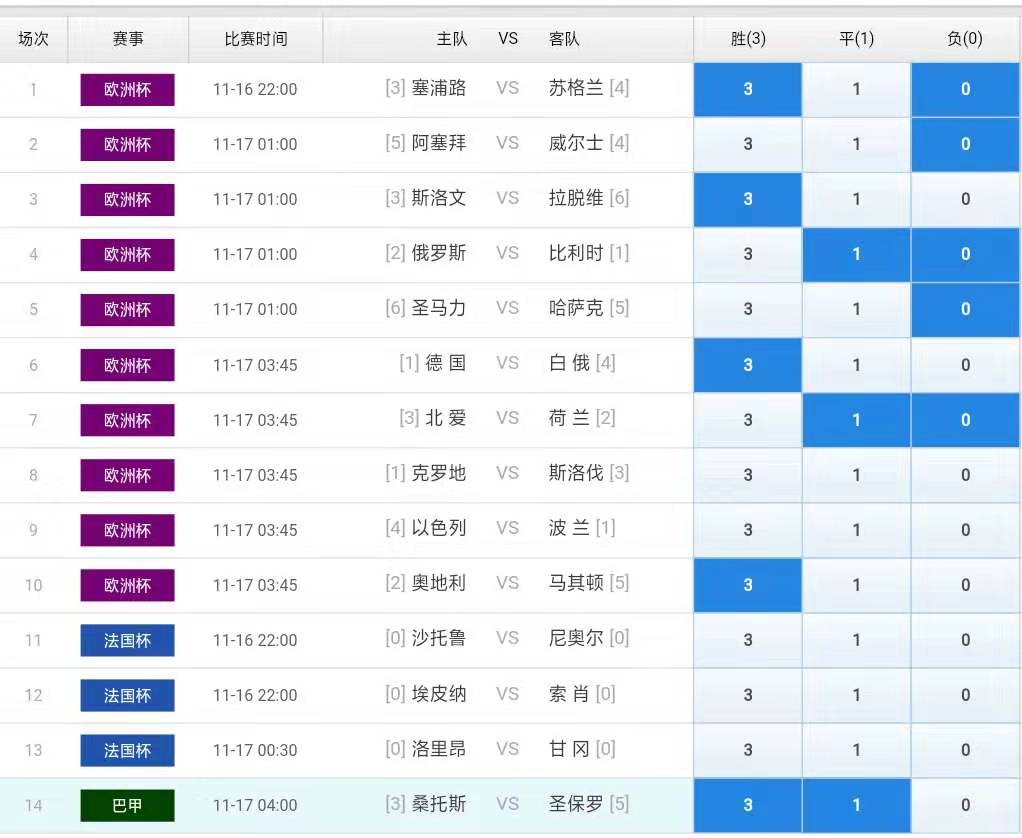Select win (3) for 阿塞拜 vs 威尔士
Image resolution: width=1022 pixels, height=838 pixels.
tap(748, 144)
